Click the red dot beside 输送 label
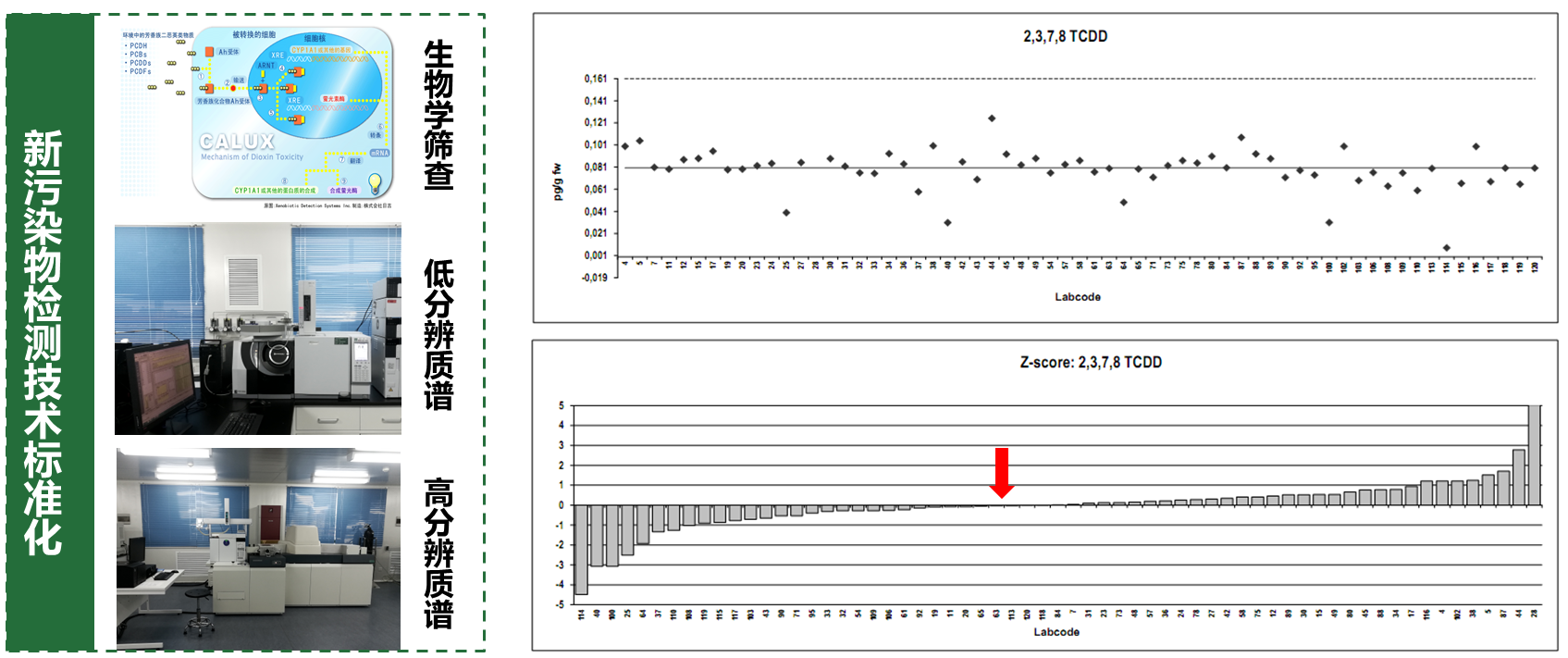This screenshot has height=658, width=1568. coord(233,88)
